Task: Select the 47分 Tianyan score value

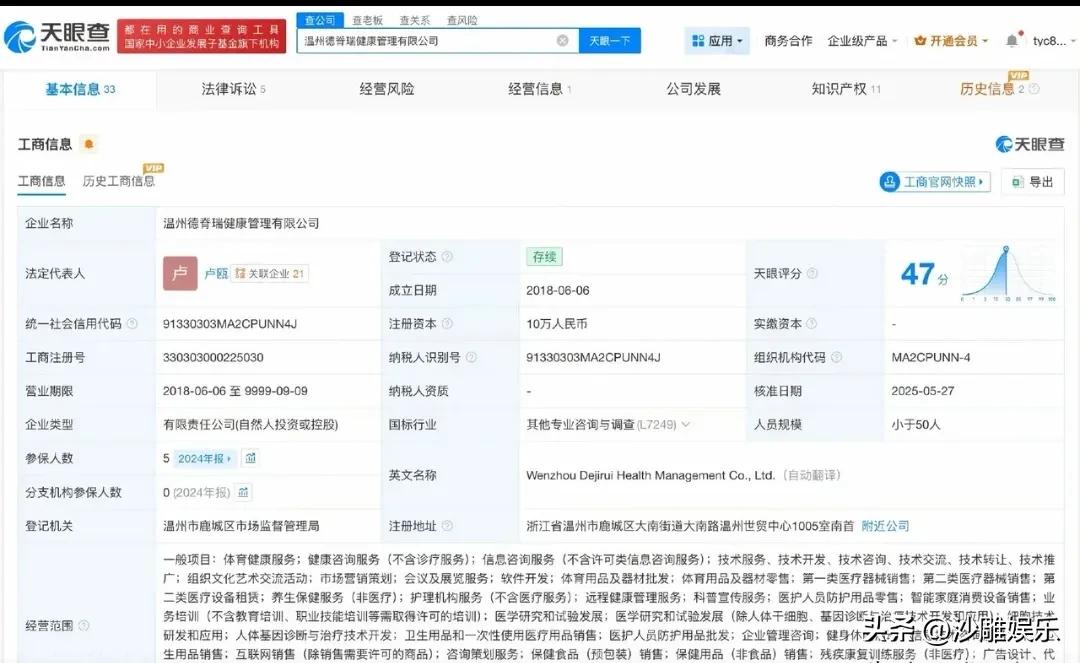Action: pos(924,274)
